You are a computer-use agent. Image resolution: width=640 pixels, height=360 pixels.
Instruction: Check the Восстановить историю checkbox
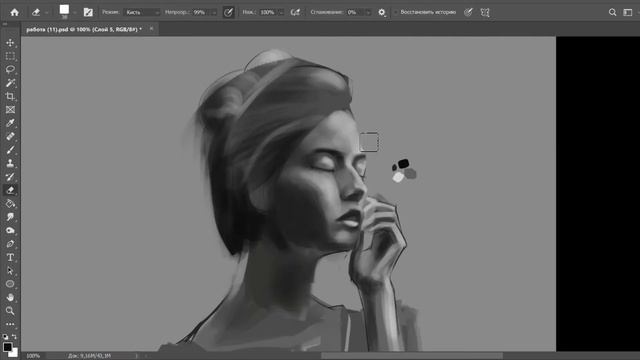[395, 12]
